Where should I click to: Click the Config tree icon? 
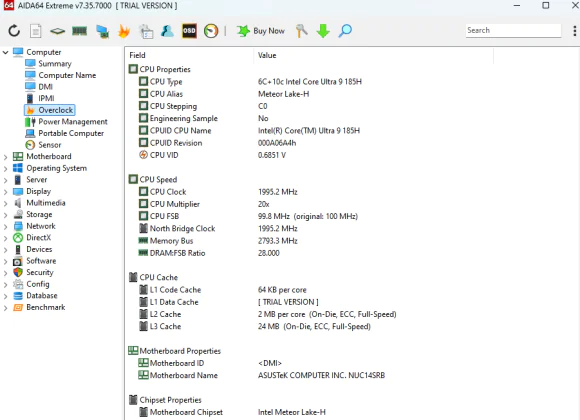pyautogui.click(x=18, y=284)
